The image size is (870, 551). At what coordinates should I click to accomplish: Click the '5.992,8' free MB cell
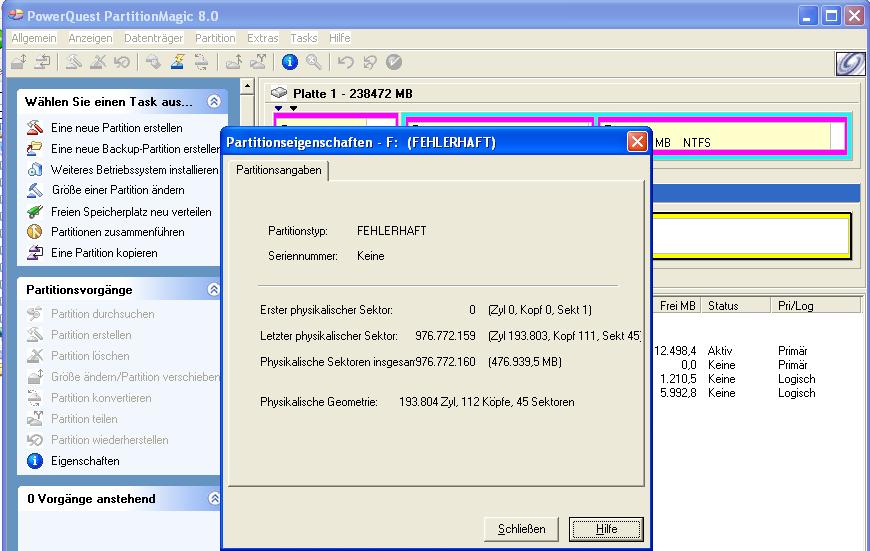pos(678,393)
